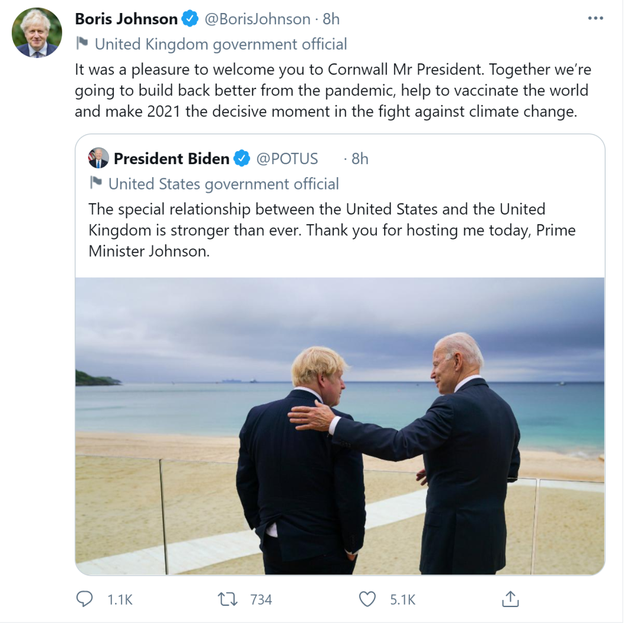This screenshot has height=623, width=640.
Task: Open the @POTUS handle link
Action: [x=287, y=159]
